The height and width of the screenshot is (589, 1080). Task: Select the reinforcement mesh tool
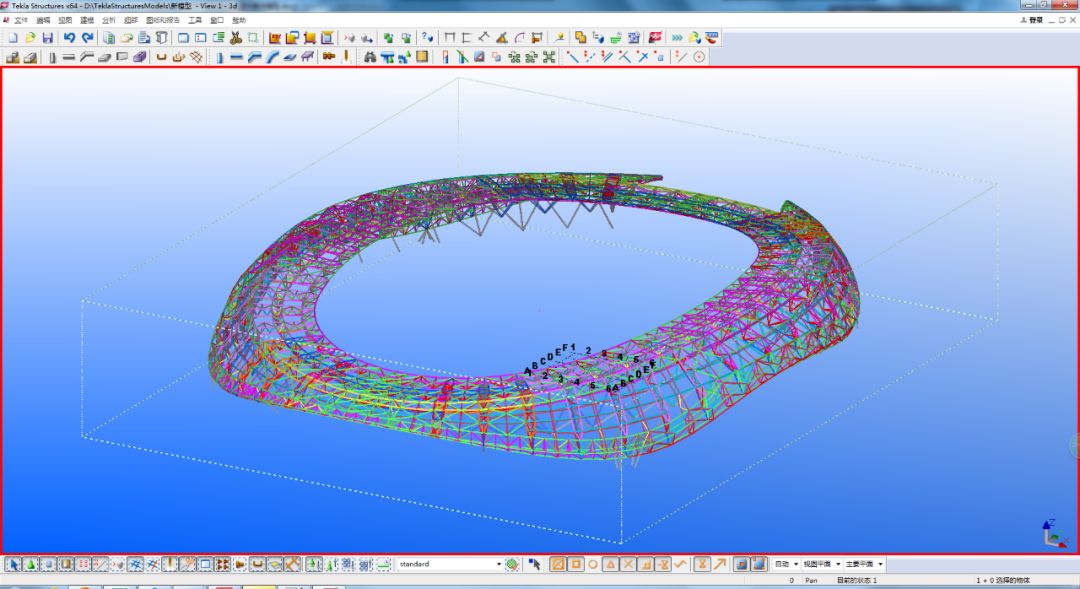[196, 57]
